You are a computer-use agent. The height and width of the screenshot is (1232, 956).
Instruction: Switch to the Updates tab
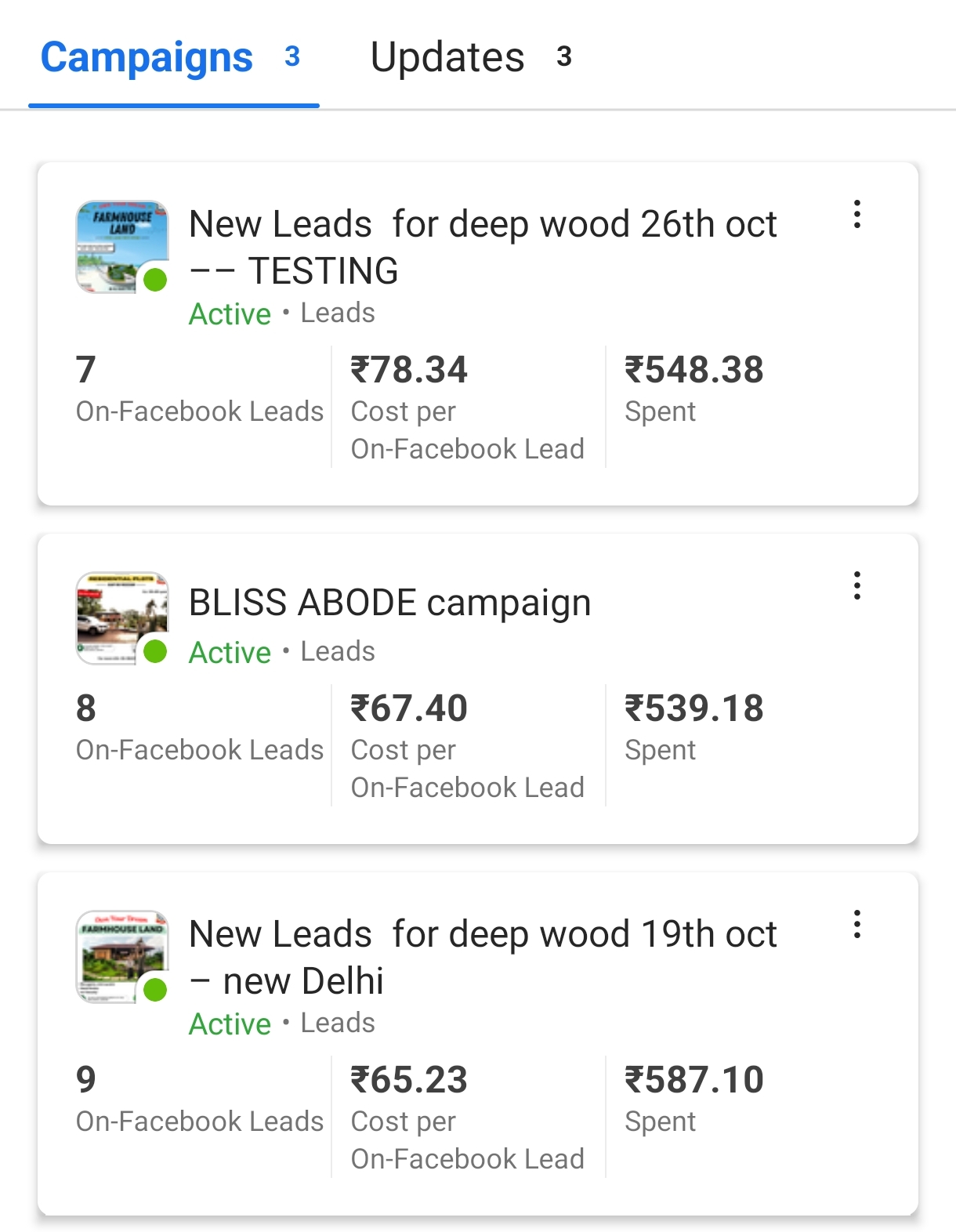pos(470,57)
